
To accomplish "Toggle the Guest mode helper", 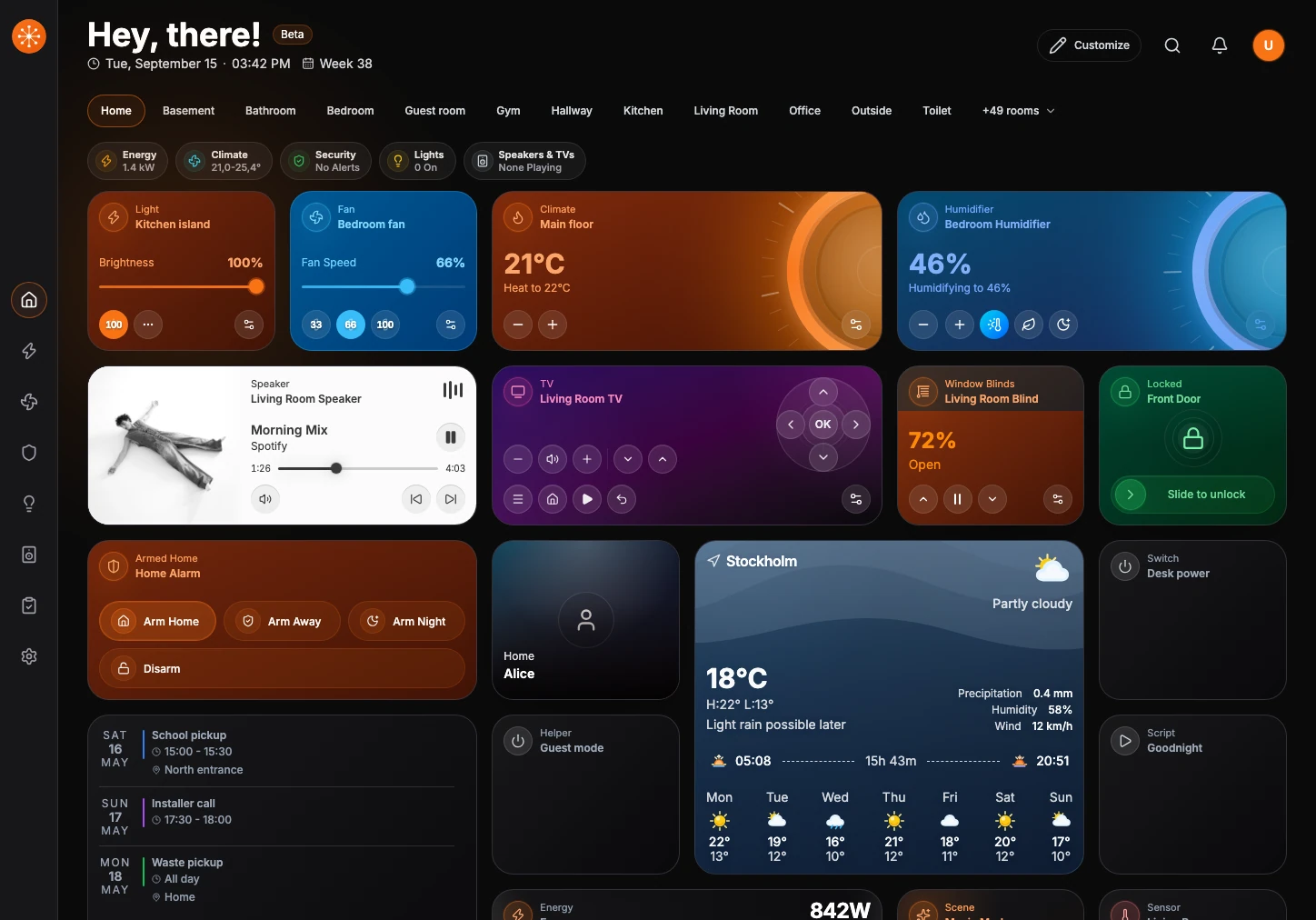I will coord(518,741).
